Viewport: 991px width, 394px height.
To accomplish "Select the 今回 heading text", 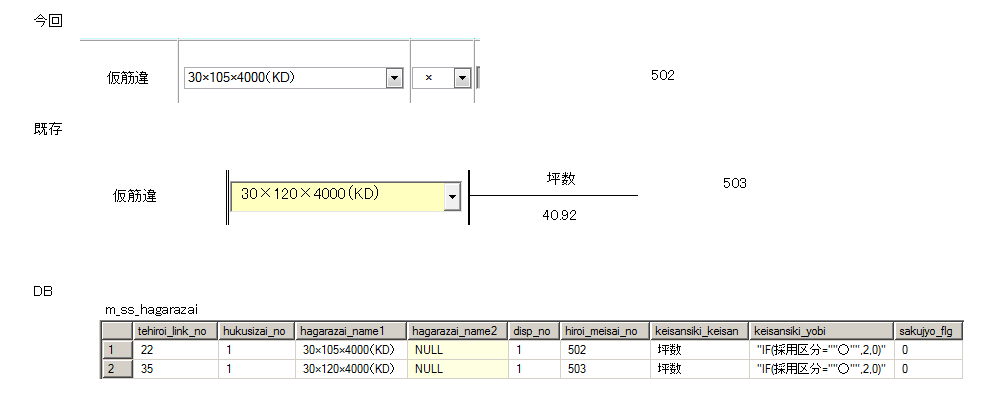I will (48, 20).
